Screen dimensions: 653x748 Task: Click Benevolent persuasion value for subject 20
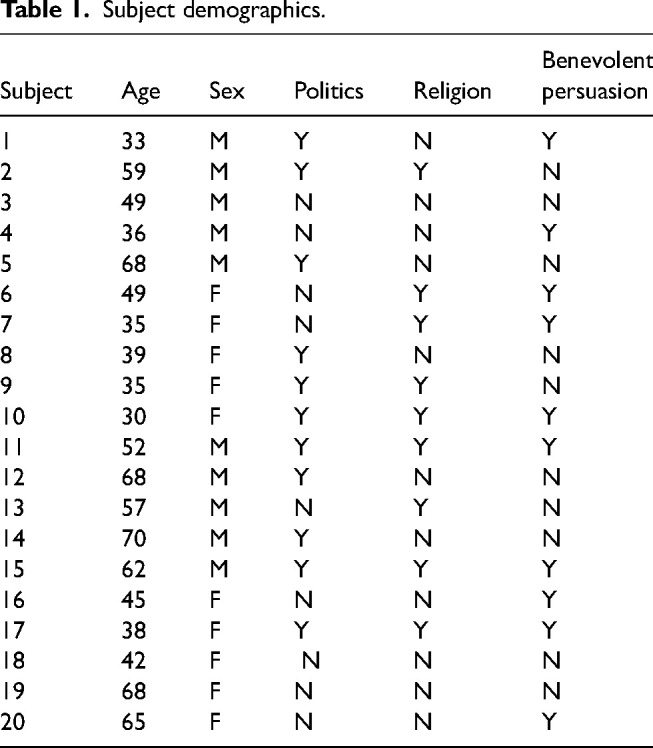(547, 717)
